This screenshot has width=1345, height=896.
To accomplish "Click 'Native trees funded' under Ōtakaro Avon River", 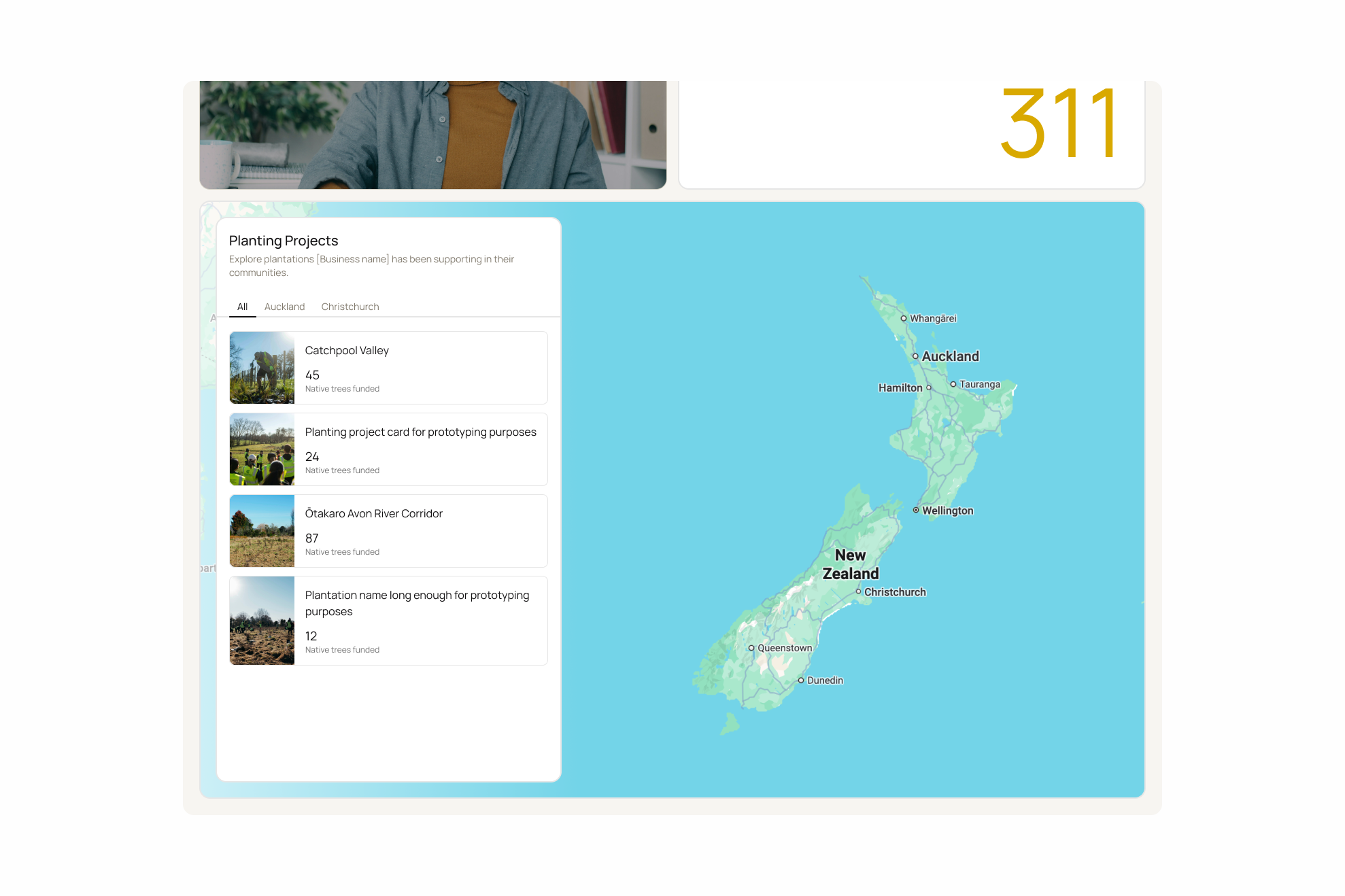I will tap(342, 552).
